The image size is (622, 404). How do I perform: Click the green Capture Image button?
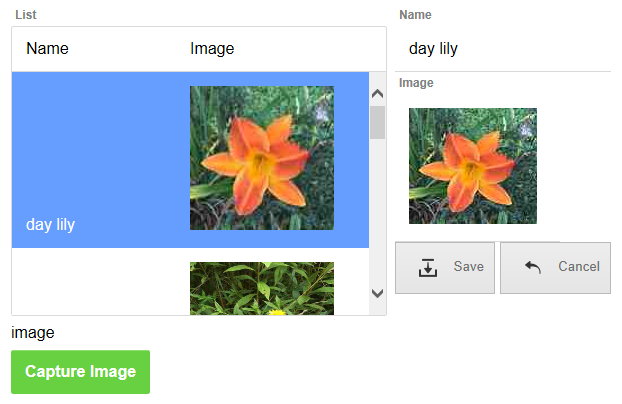click(81, 372)
